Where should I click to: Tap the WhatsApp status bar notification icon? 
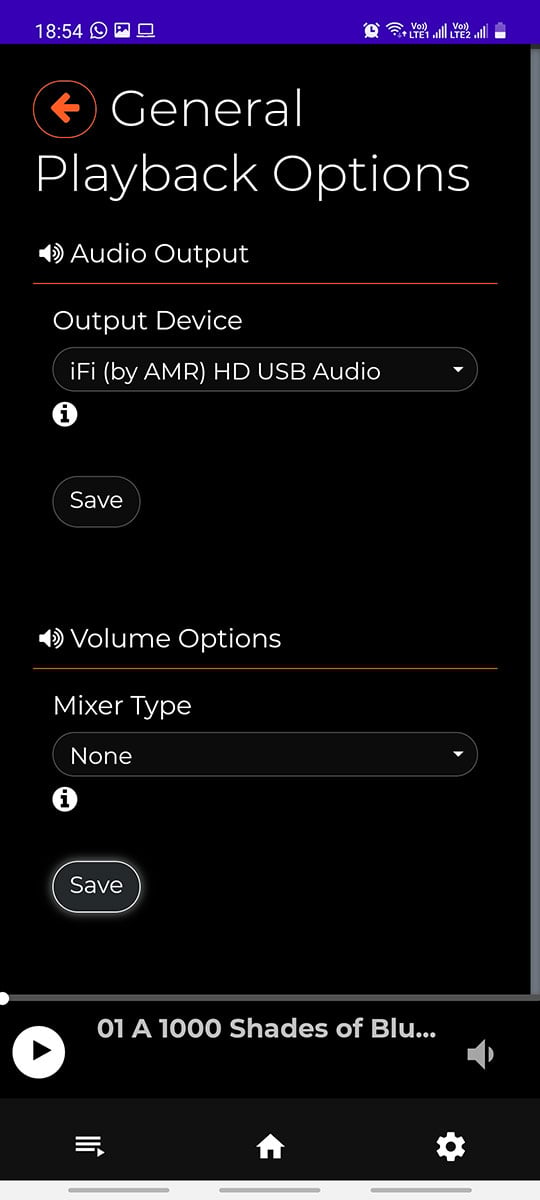point(98,31)
